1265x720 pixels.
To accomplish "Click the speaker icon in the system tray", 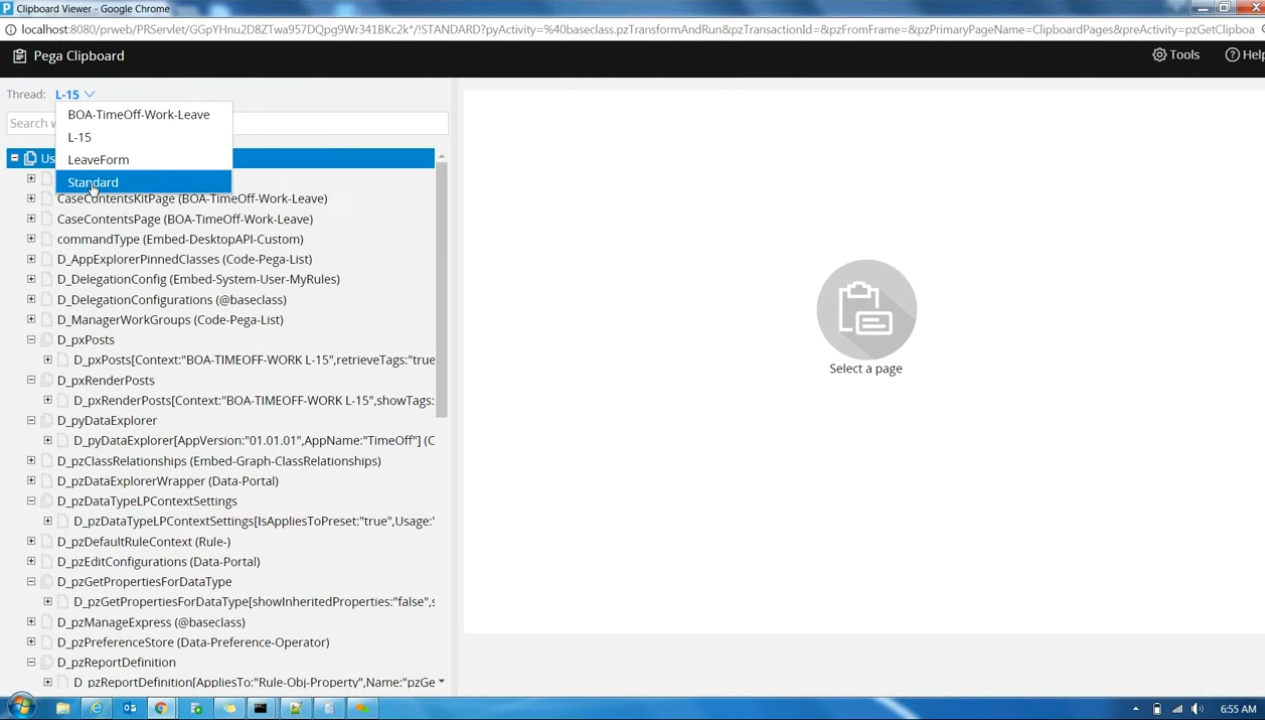I will click(x=1196, y=708).
